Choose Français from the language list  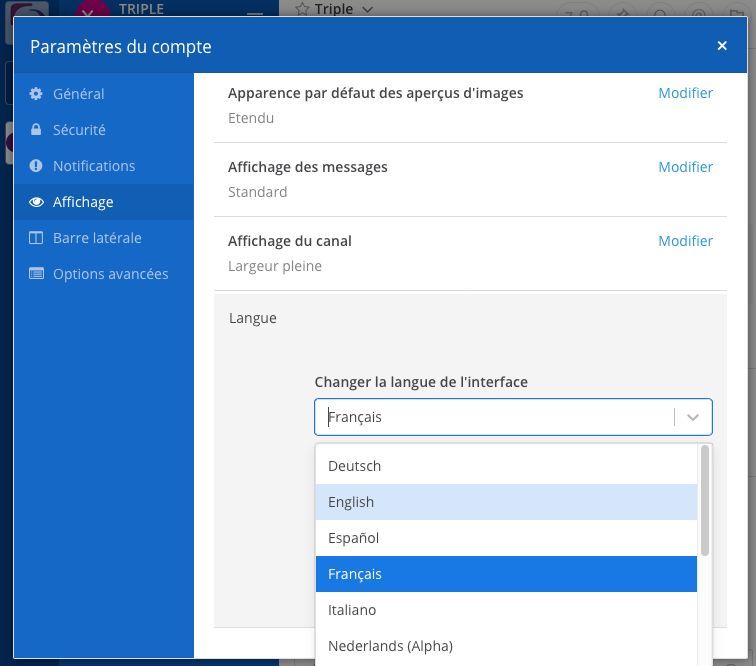click(x=506, y=574)
